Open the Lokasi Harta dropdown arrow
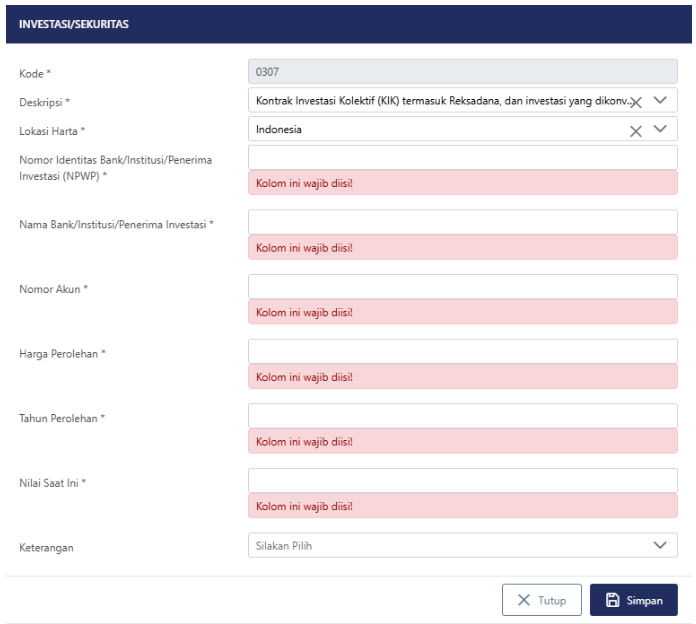The width and height of the screenshot is (696, 624). pos(659,129)
